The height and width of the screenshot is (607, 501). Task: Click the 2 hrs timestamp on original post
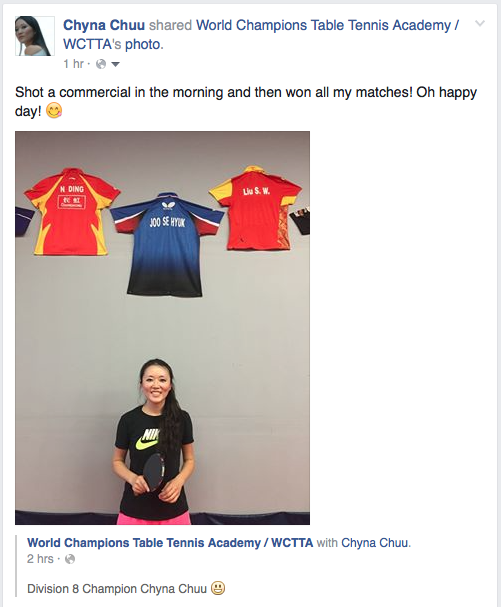[40, 559]
